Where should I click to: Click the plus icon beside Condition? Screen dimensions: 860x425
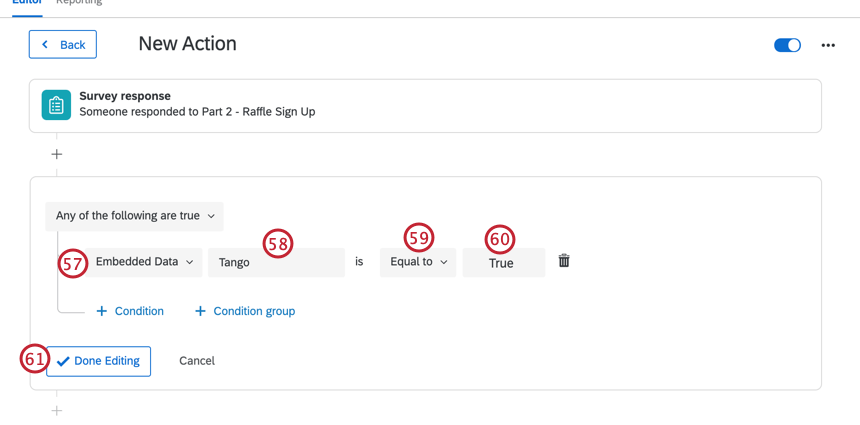click(x=101, y=311)
